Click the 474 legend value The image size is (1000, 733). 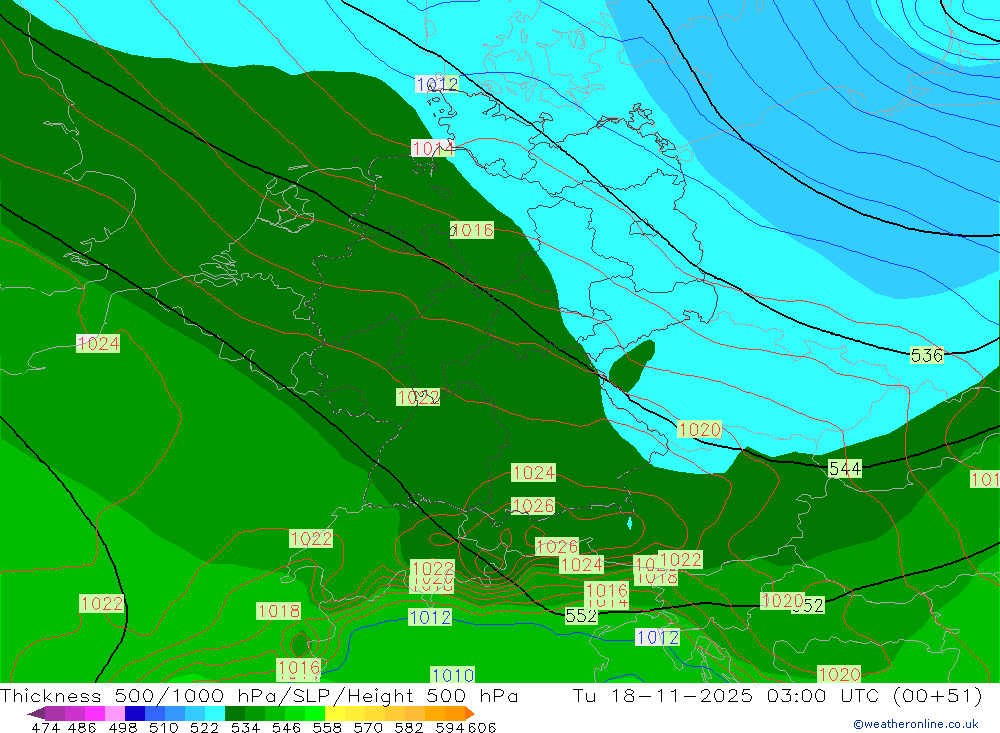click(45, 727)
